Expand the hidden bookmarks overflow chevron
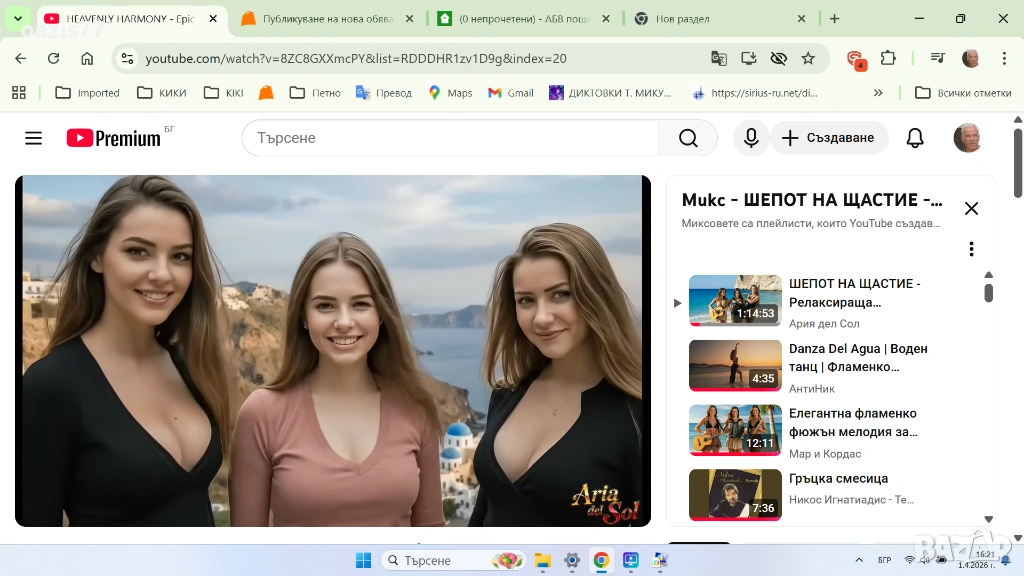Viewport: 1024px width, 576px height. click(878, 93)
